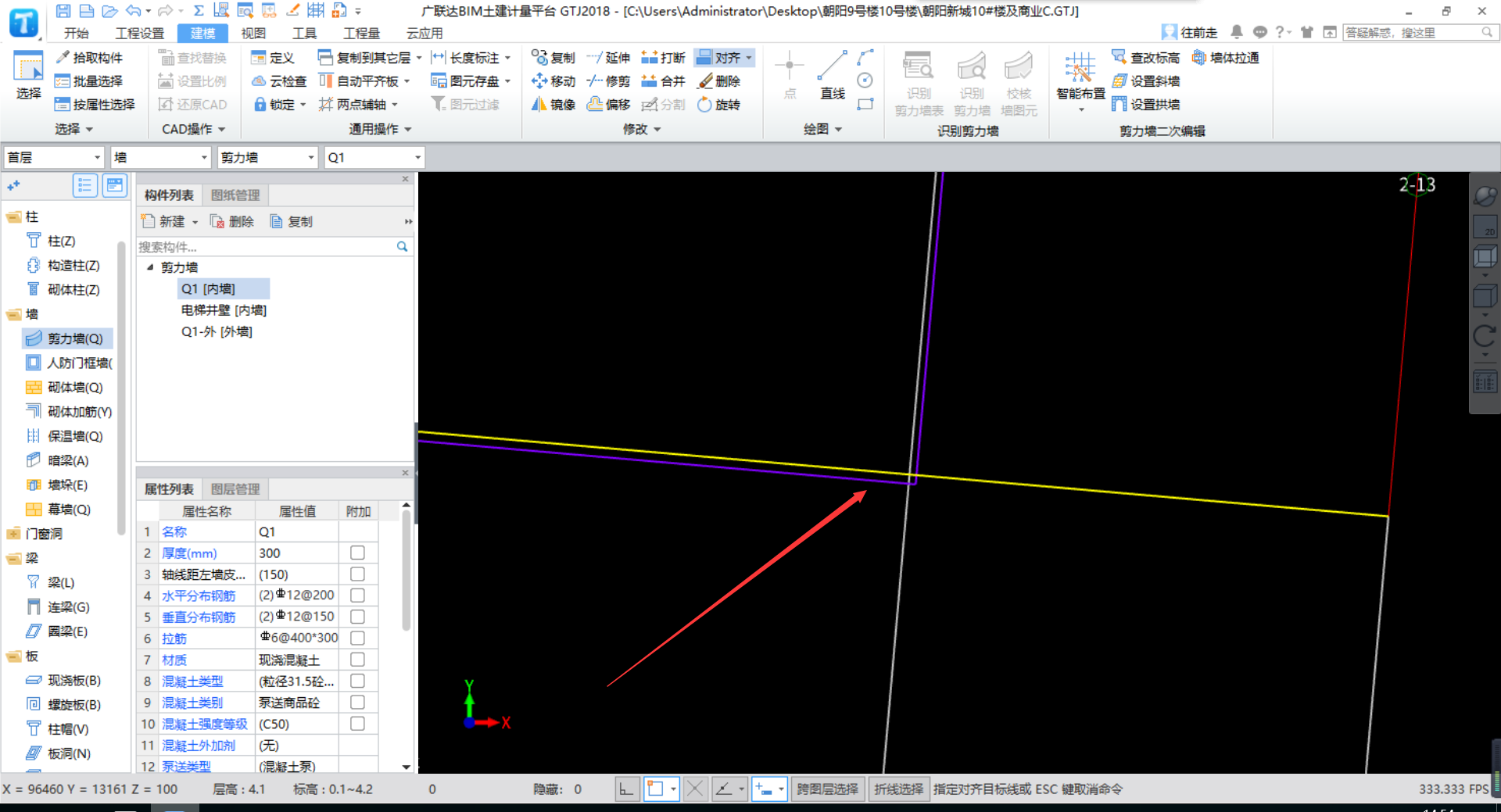Image resolution: width=1501 pixels, height=812 pixels.
Task: Select the 合并 merge tool
Action: [x=663, y=81]
